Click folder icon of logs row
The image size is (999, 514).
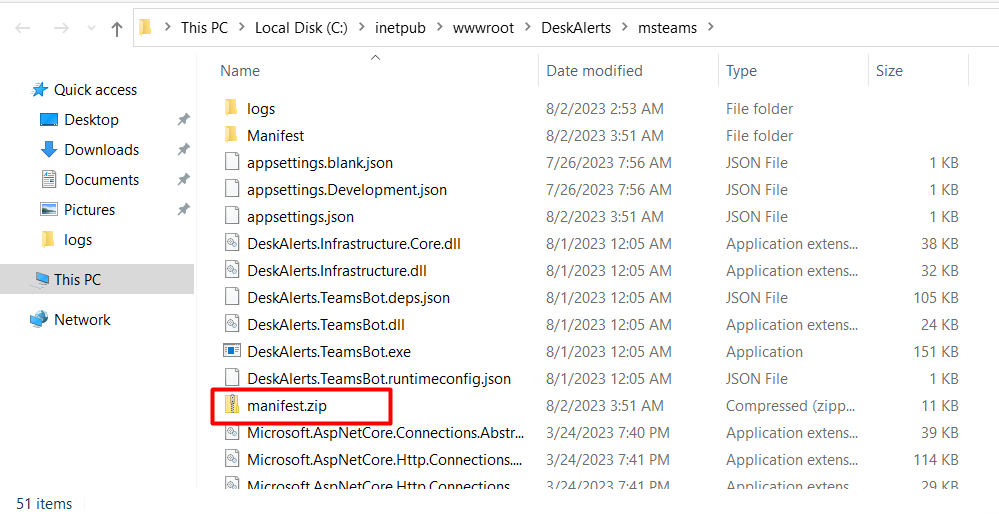tap(232, 108)
